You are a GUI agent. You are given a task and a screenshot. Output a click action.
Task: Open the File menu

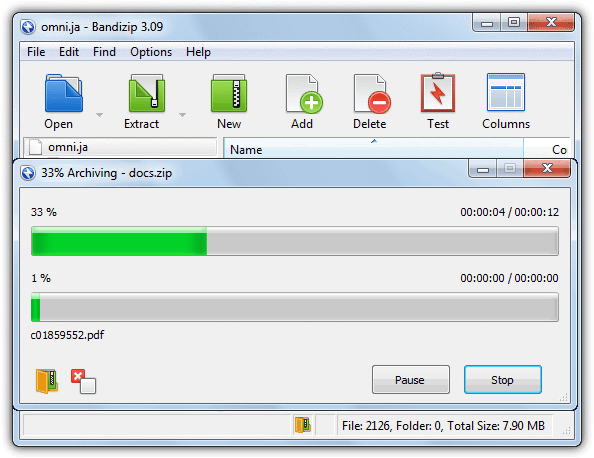point(36,52)
